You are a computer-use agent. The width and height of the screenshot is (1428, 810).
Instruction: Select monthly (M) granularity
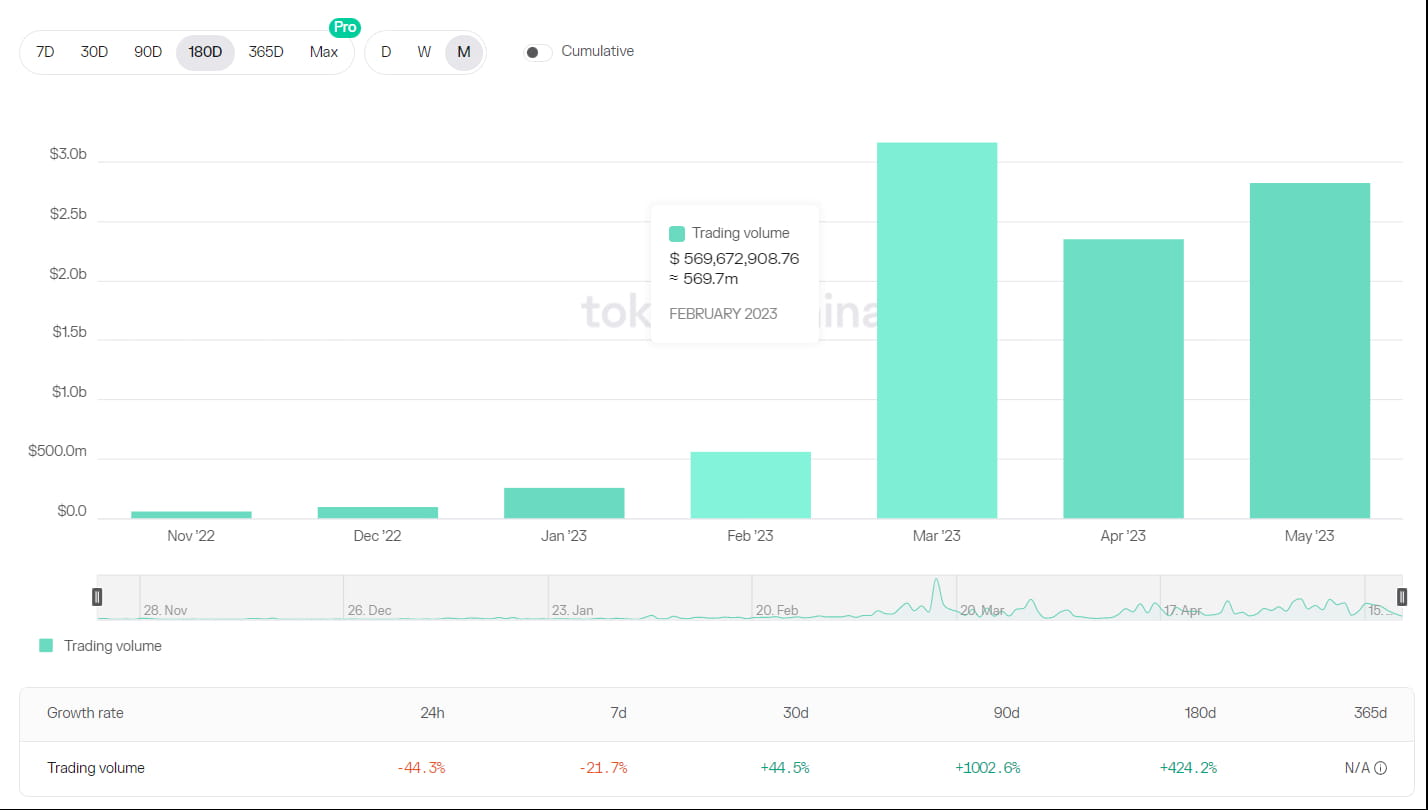(x=464, y=52)
